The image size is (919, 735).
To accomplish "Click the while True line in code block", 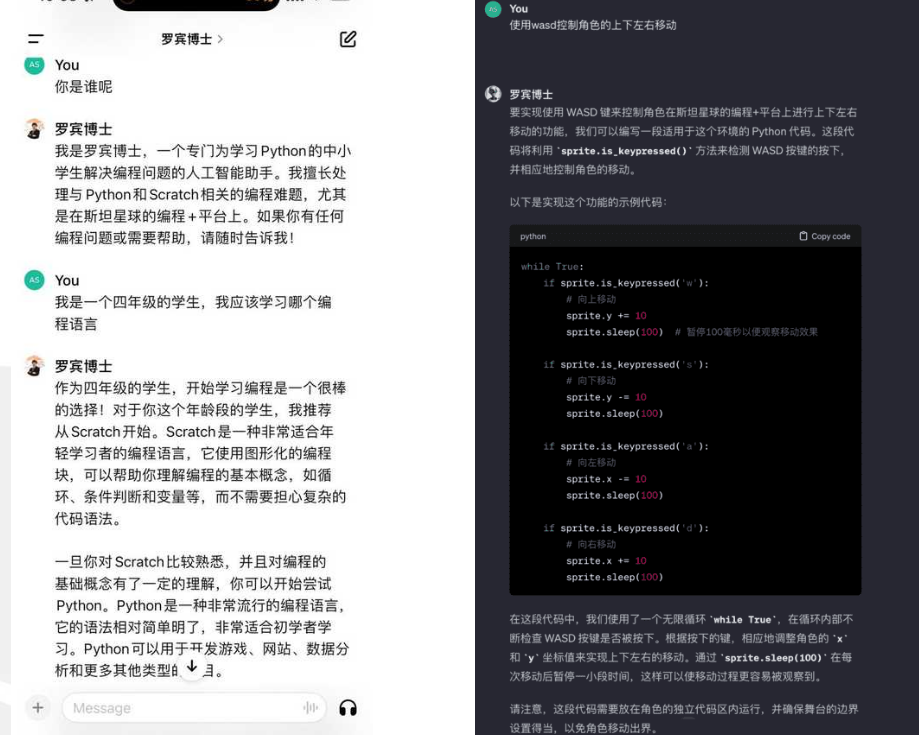I will click(x=552, y=267).
